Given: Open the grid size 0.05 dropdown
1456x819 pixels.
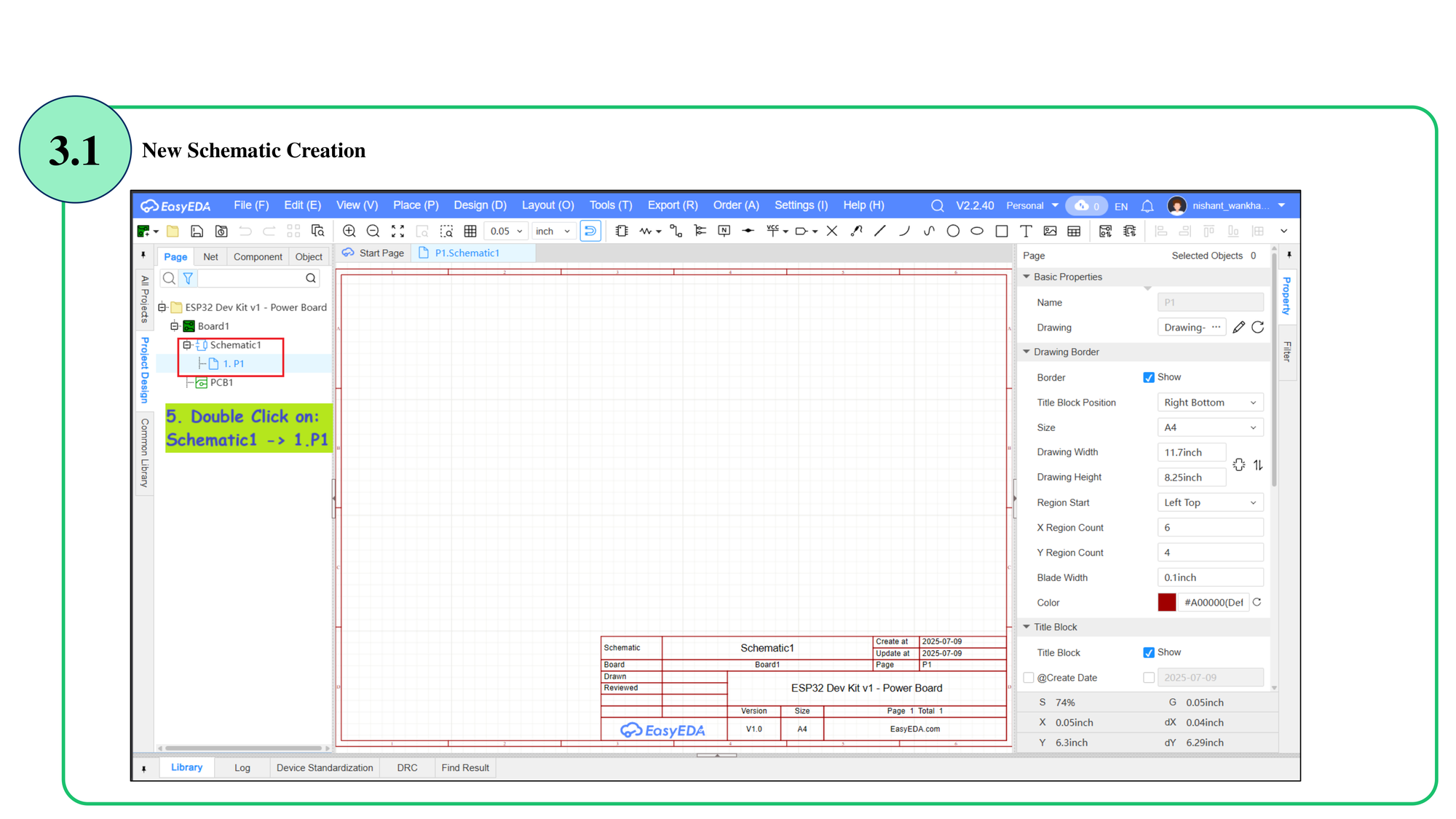Looking at the screenshot, I should pyautogui.click(x=505, y=232).
